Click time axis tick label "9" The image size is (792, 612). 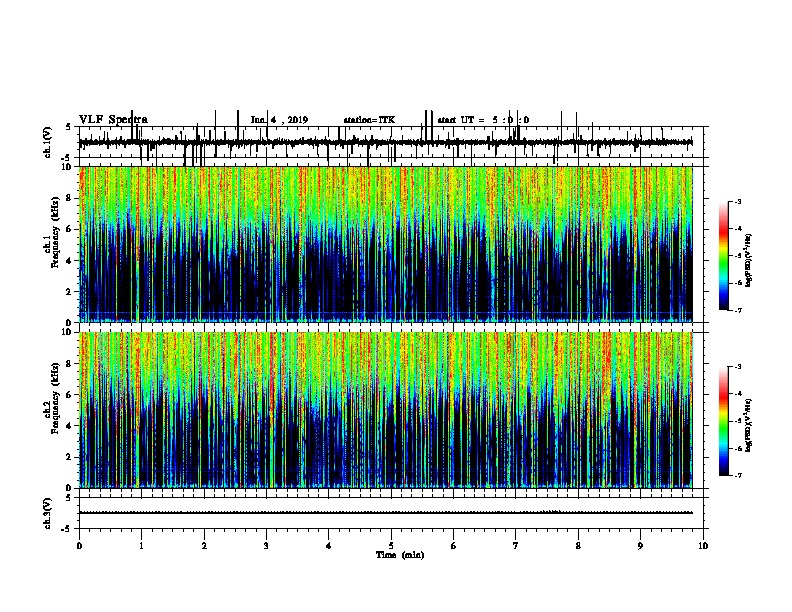click(x=640, y=546)
